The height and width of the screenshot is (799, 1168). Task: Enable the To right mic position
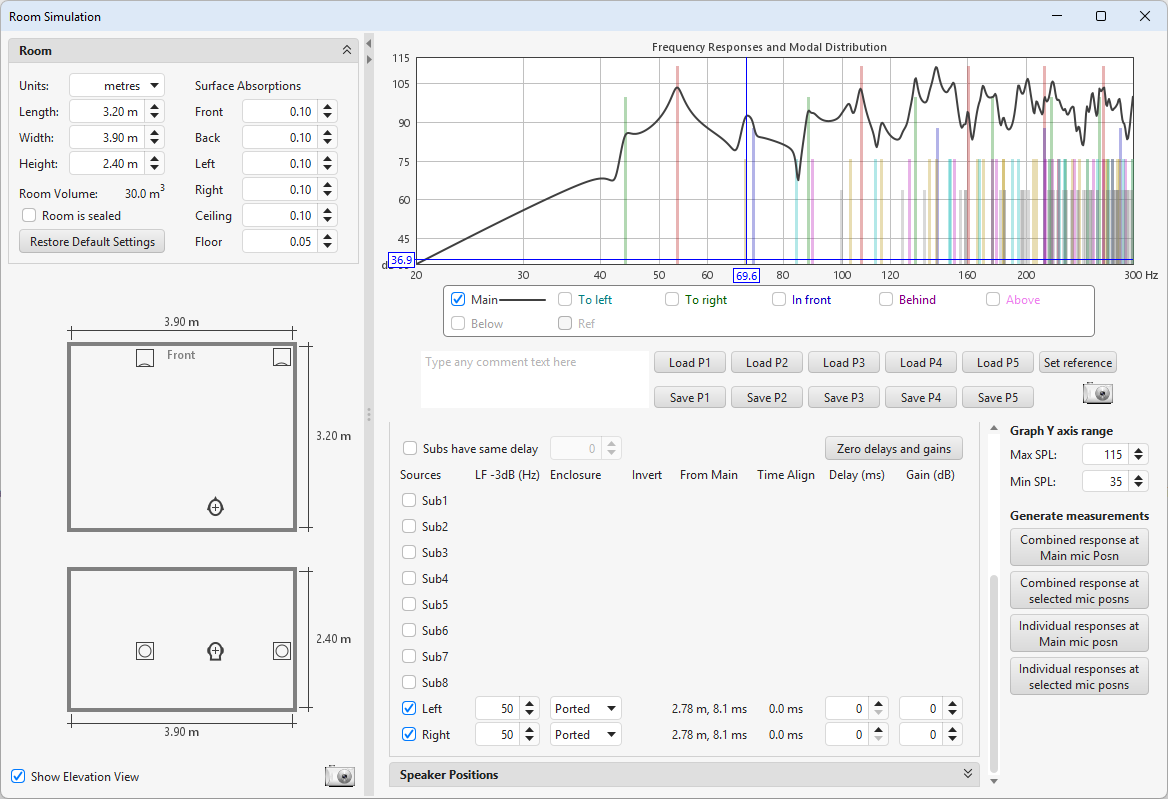(672, 299)
